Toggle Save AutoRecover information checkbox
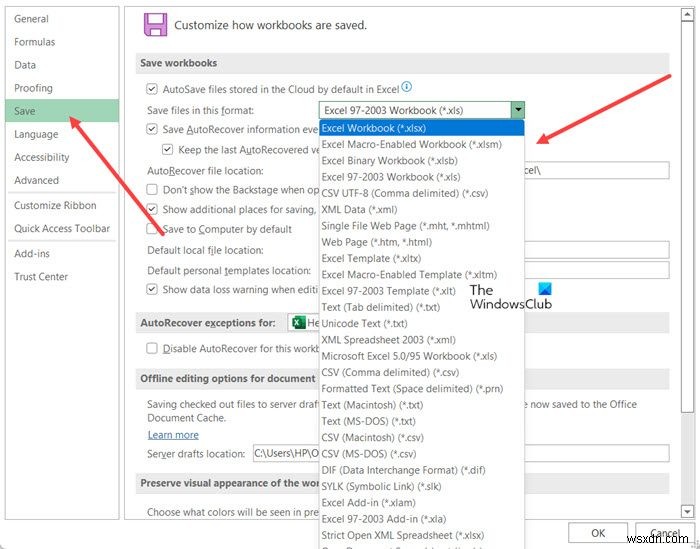Image resolution: width=700 pixels, height=549 pixels. pyautogui.click(x=152, y=129)
